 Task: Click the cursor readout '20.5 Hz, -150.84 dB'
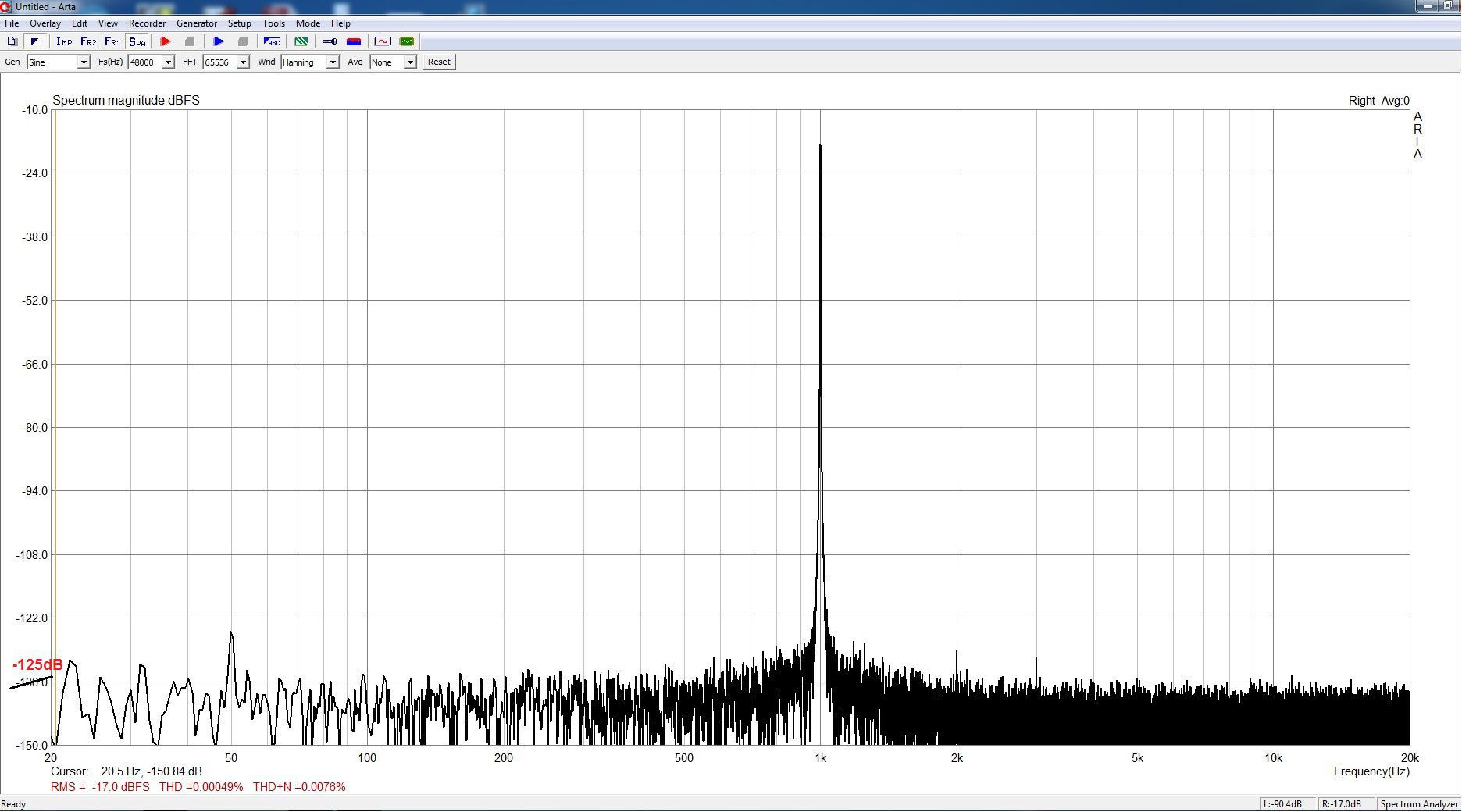click(x=152, y=771)
